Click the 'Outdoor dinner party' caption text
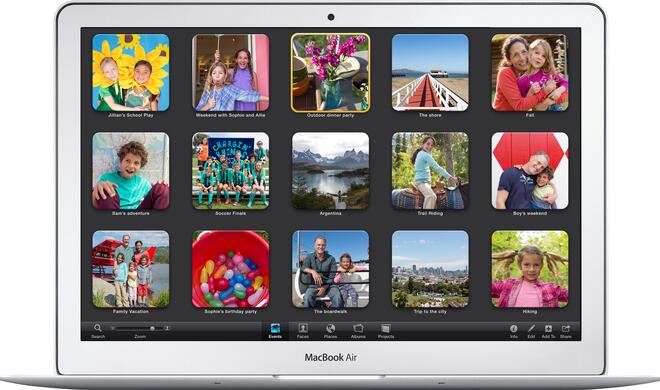Image resolution: width=660 pixels, height=390 pixels. 330,115
